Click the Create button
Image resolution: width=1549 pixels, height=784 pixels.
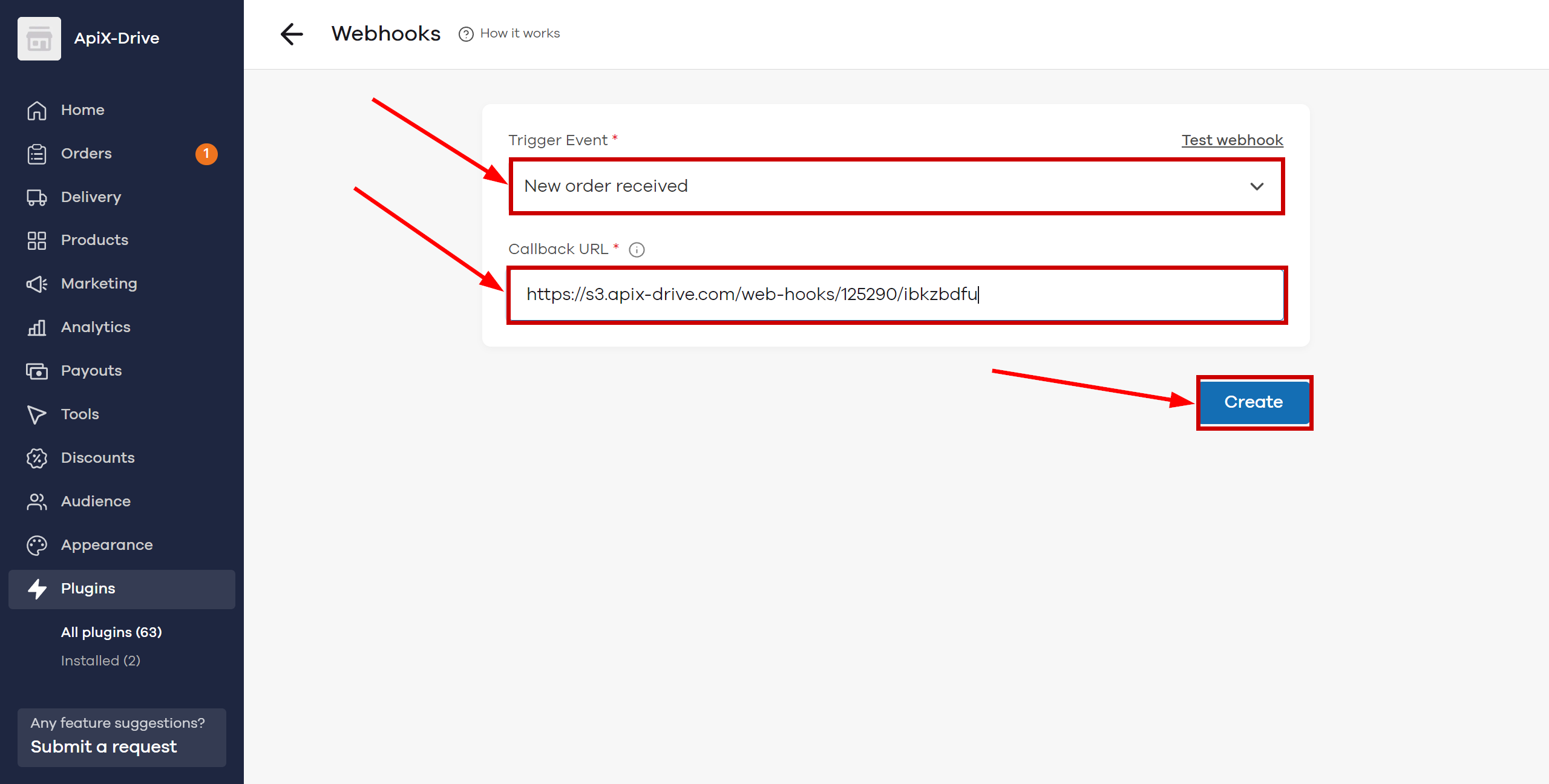[x=1254, y=402]
